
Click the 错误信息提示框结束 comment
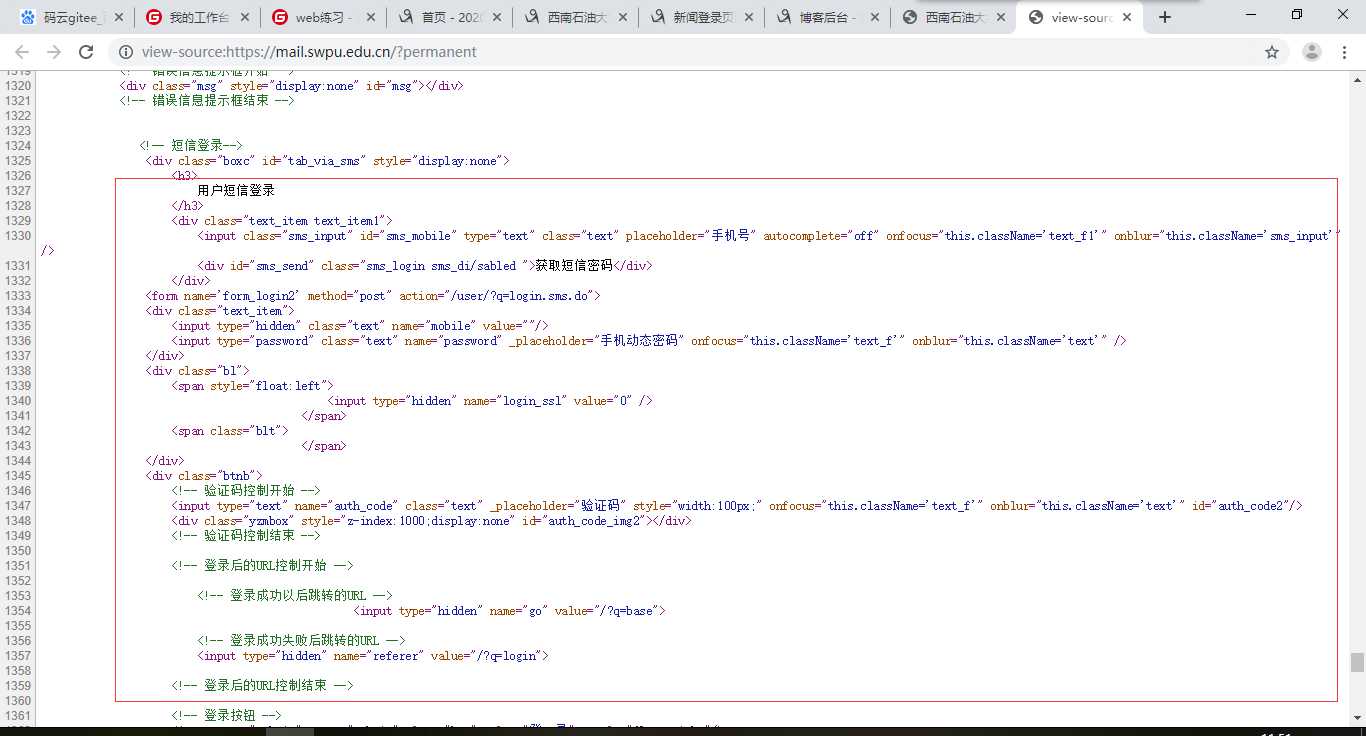tap(207, 100)
